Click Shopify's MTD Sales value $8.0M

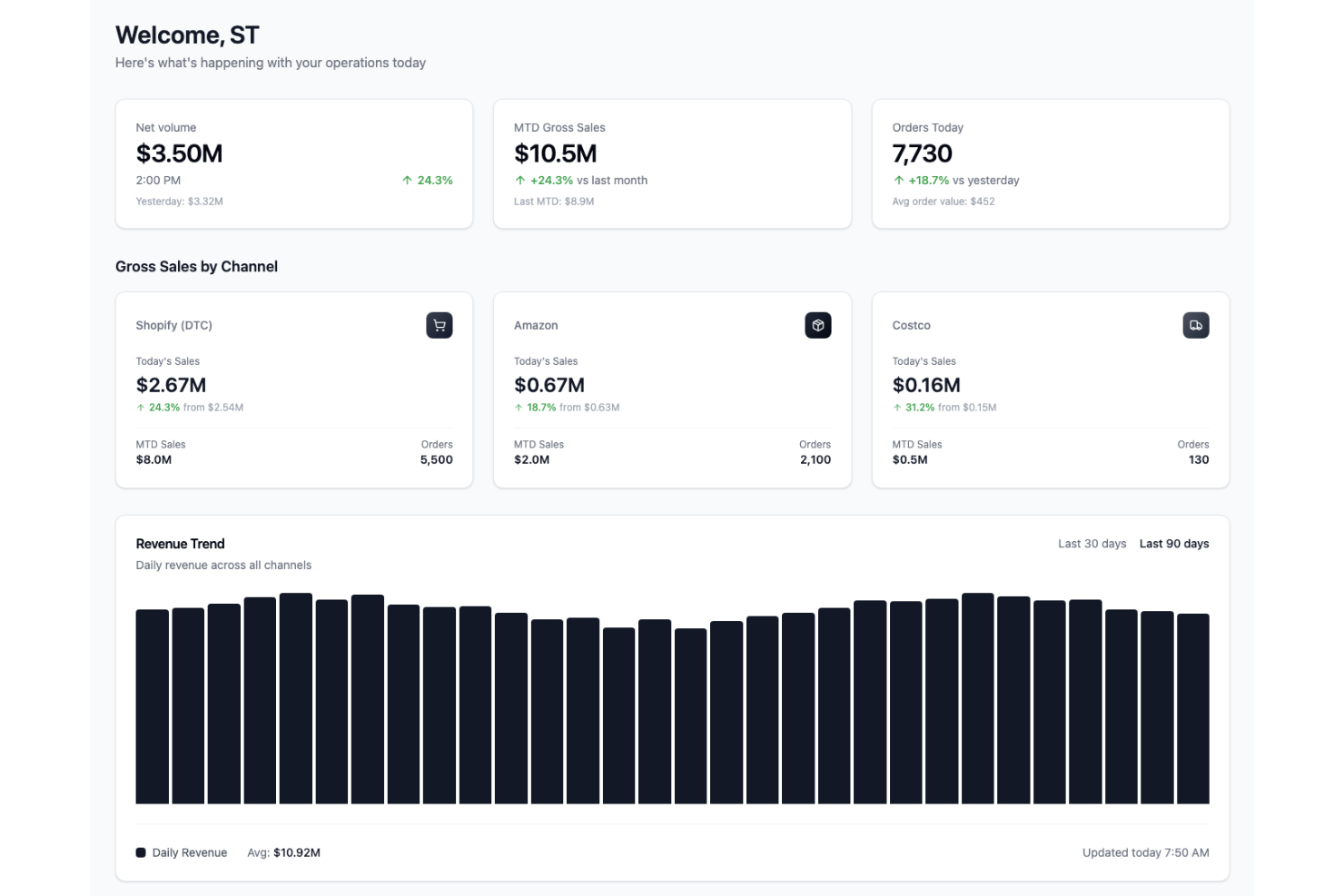(155, 459)
